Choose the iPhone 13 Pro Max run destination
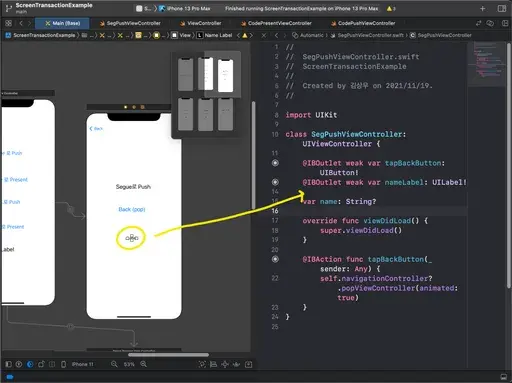This screenshot has height=383, width=512. pyautogui.click(x=185, y=8)
